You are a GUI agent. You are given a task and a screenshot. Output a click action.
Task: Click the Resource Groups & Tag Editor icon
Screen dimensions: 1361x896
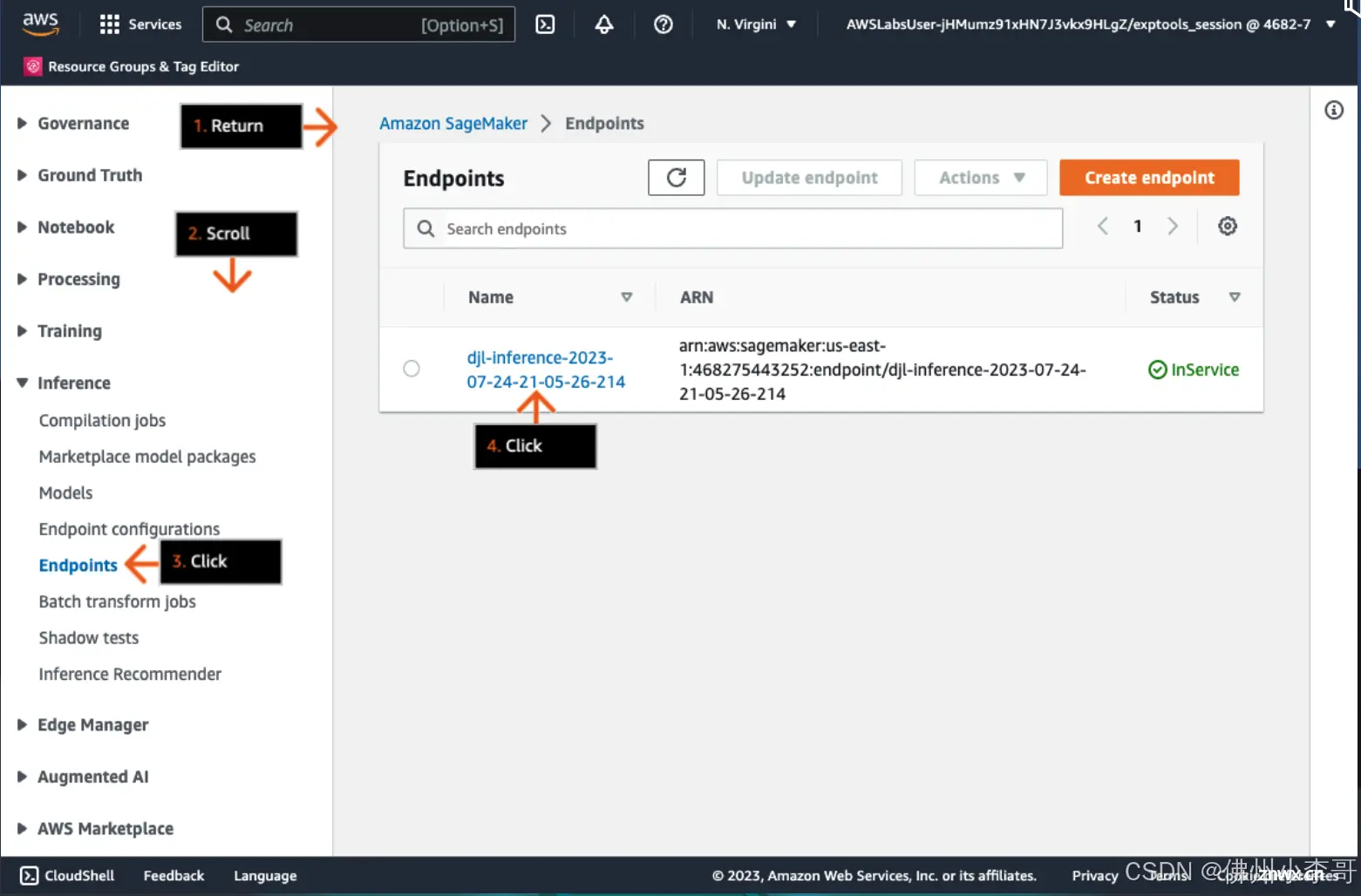(x=33, y=66)
